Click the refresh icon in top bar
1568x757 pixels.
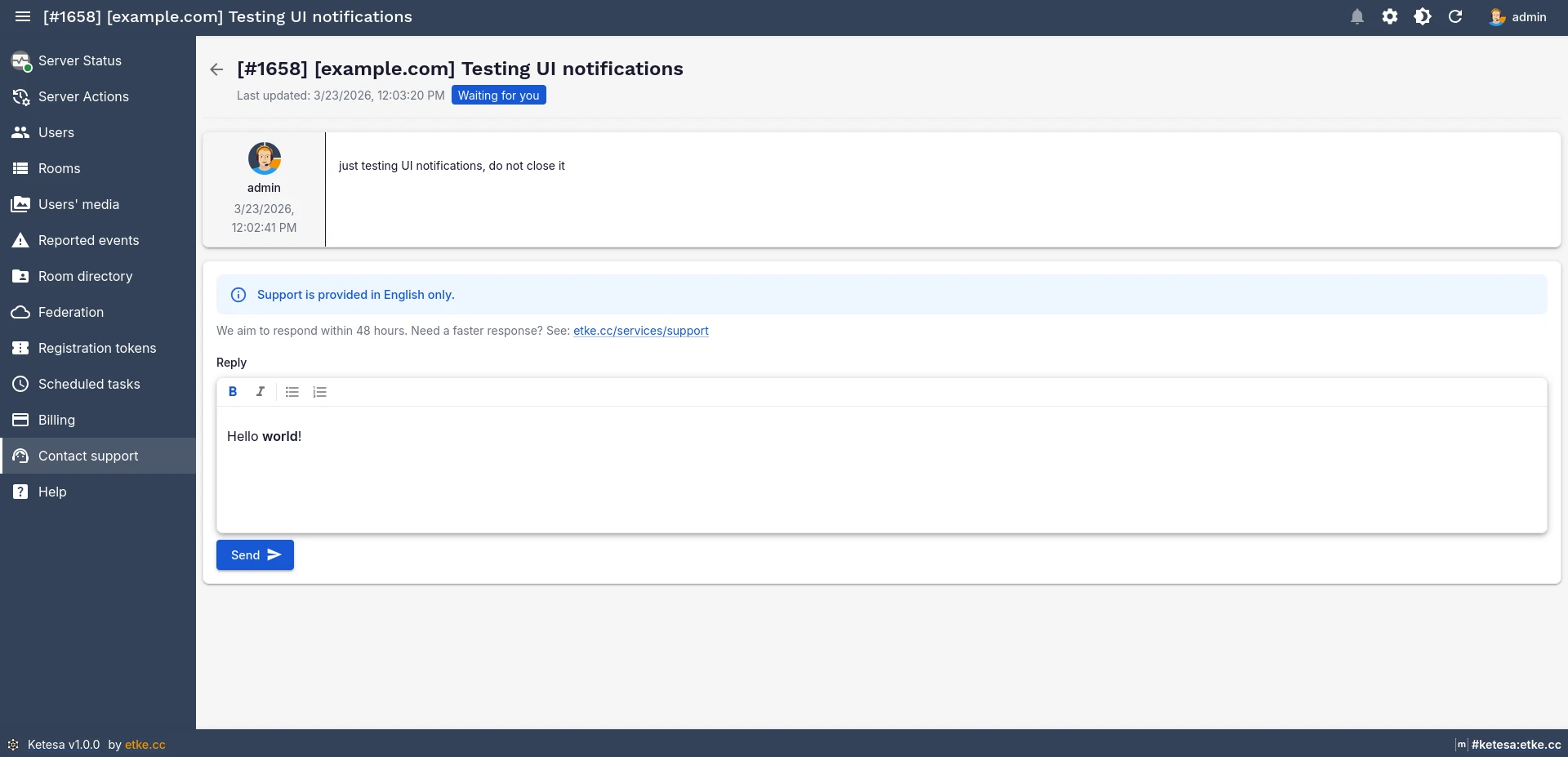tap(1454, 17)
